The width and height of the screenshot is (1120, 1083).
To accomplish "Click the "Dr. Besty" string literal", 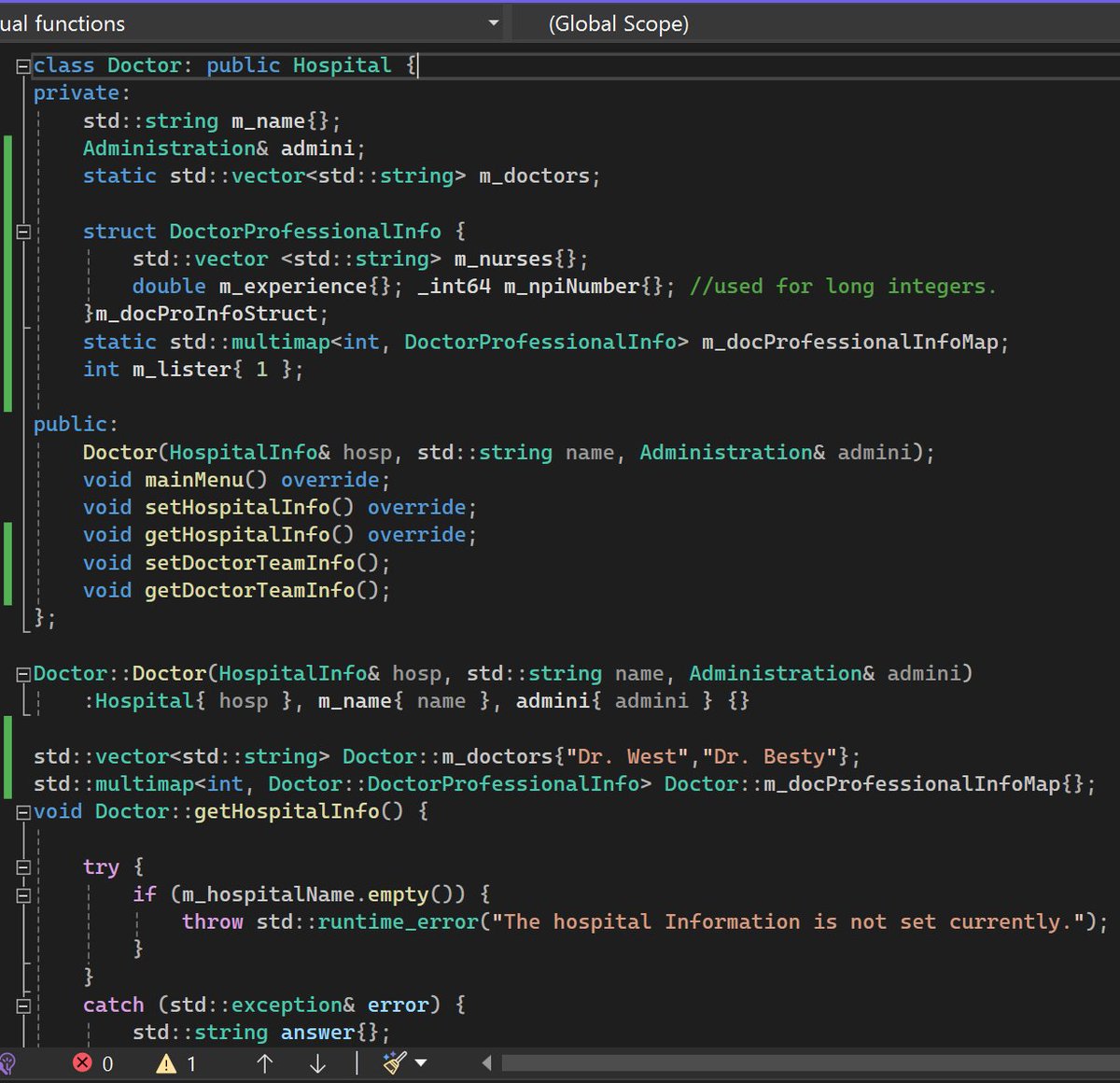I will [x=769, y=756].
